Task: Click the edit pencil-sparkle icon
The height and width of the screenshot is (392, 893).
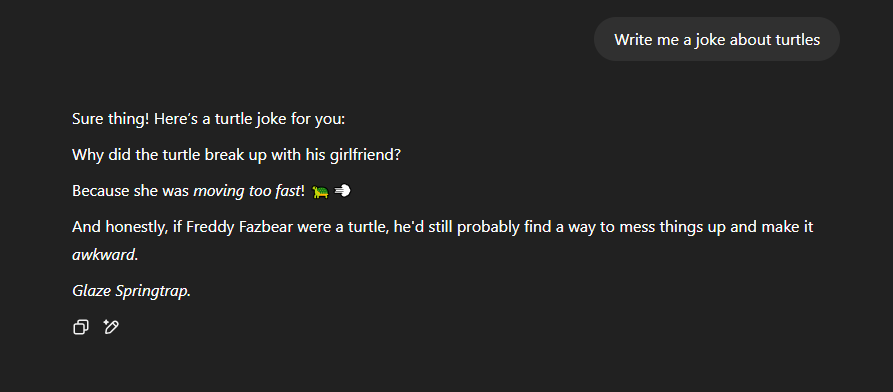Action: [111, 327]
